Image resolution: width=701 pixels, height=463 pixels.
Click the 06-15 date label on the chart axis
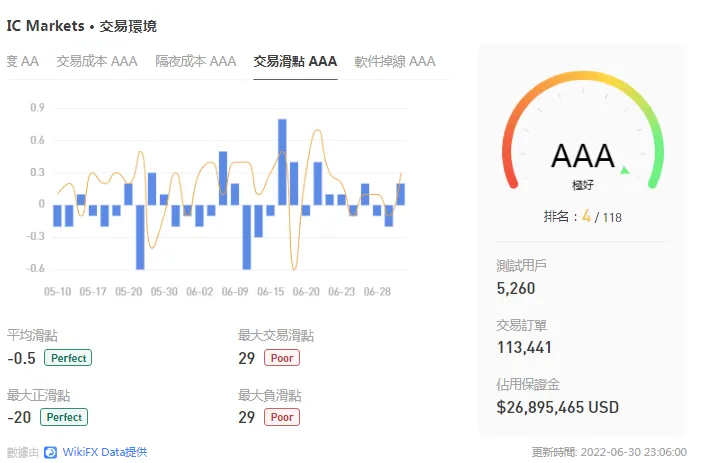(x=270, y=292)
